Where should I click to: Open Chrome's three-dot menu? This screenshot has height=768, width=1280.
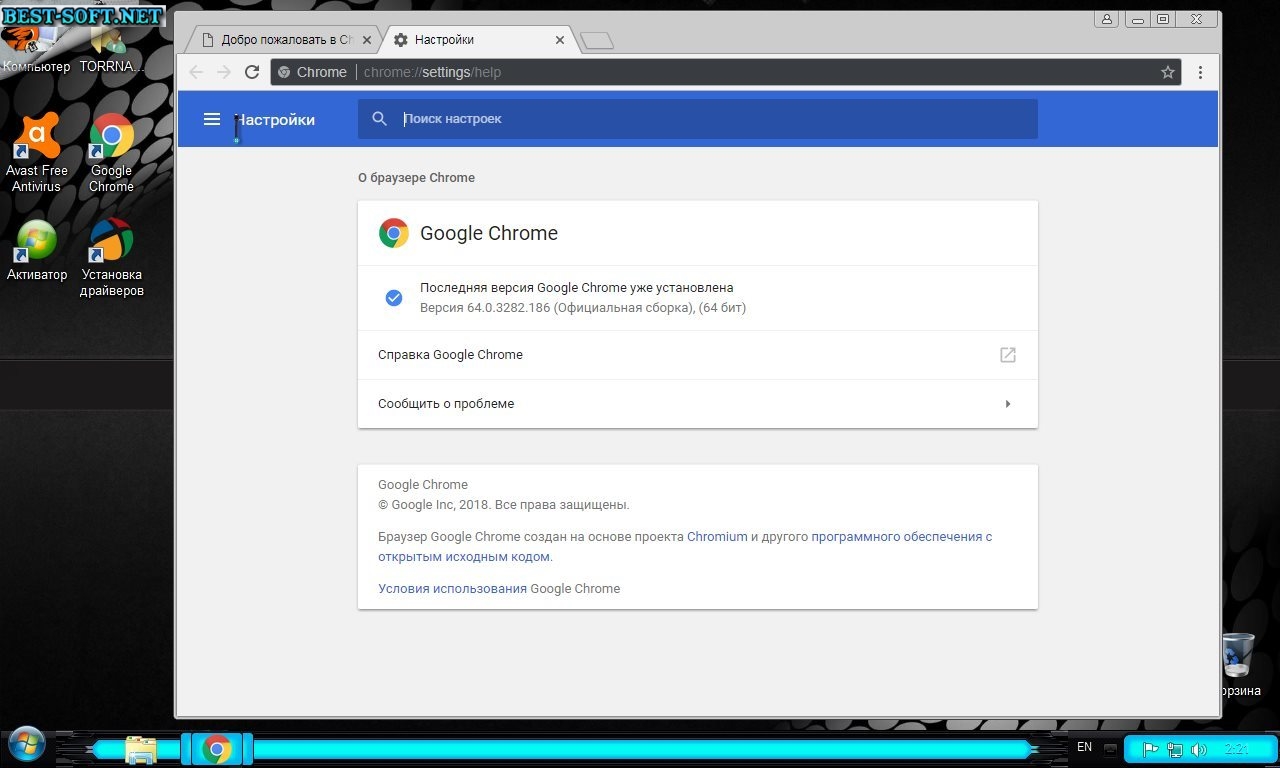coord(1200,72)
